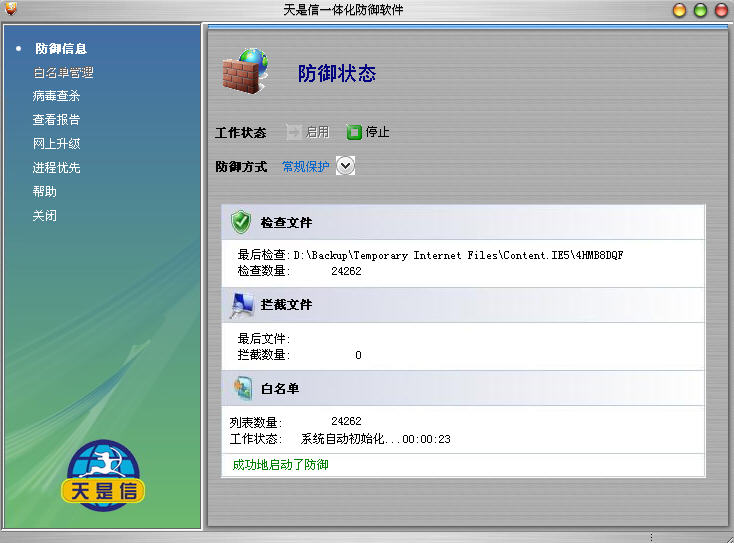Click the last checked path D:\Backup\Temporary Internet Files

458,255
